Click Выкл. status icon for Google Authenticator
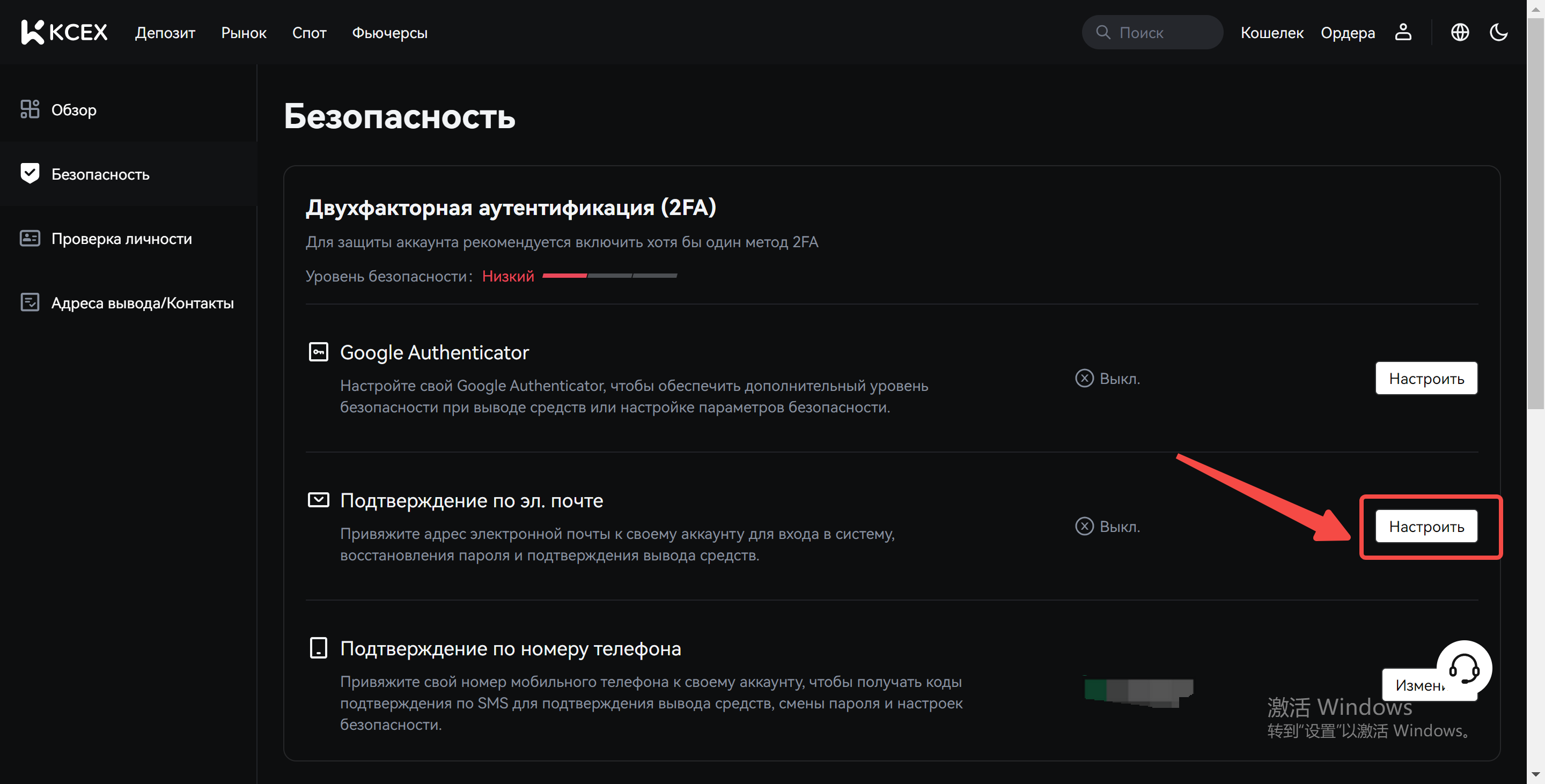Viewport: 1545px width, 784px height. coord(1084,378)
